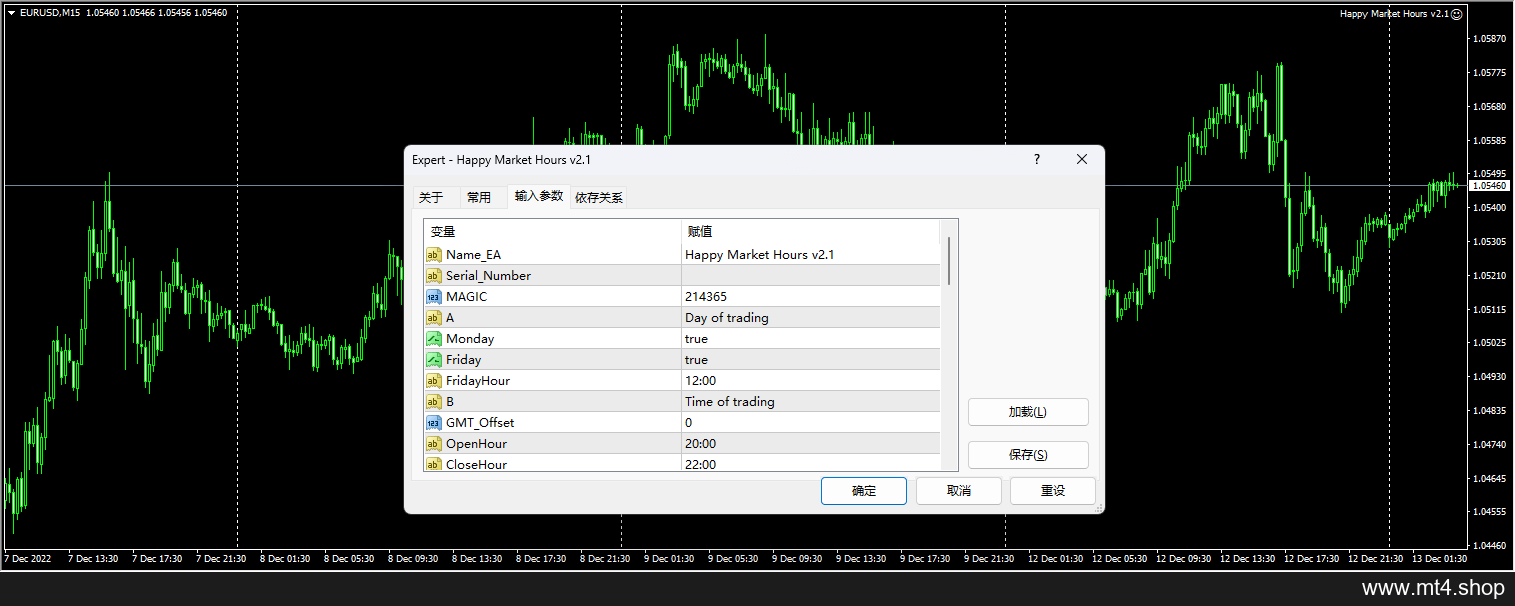Click the OpenHour value 20:00
Screen dimensions: 1515x606
(x=701, y=444)
